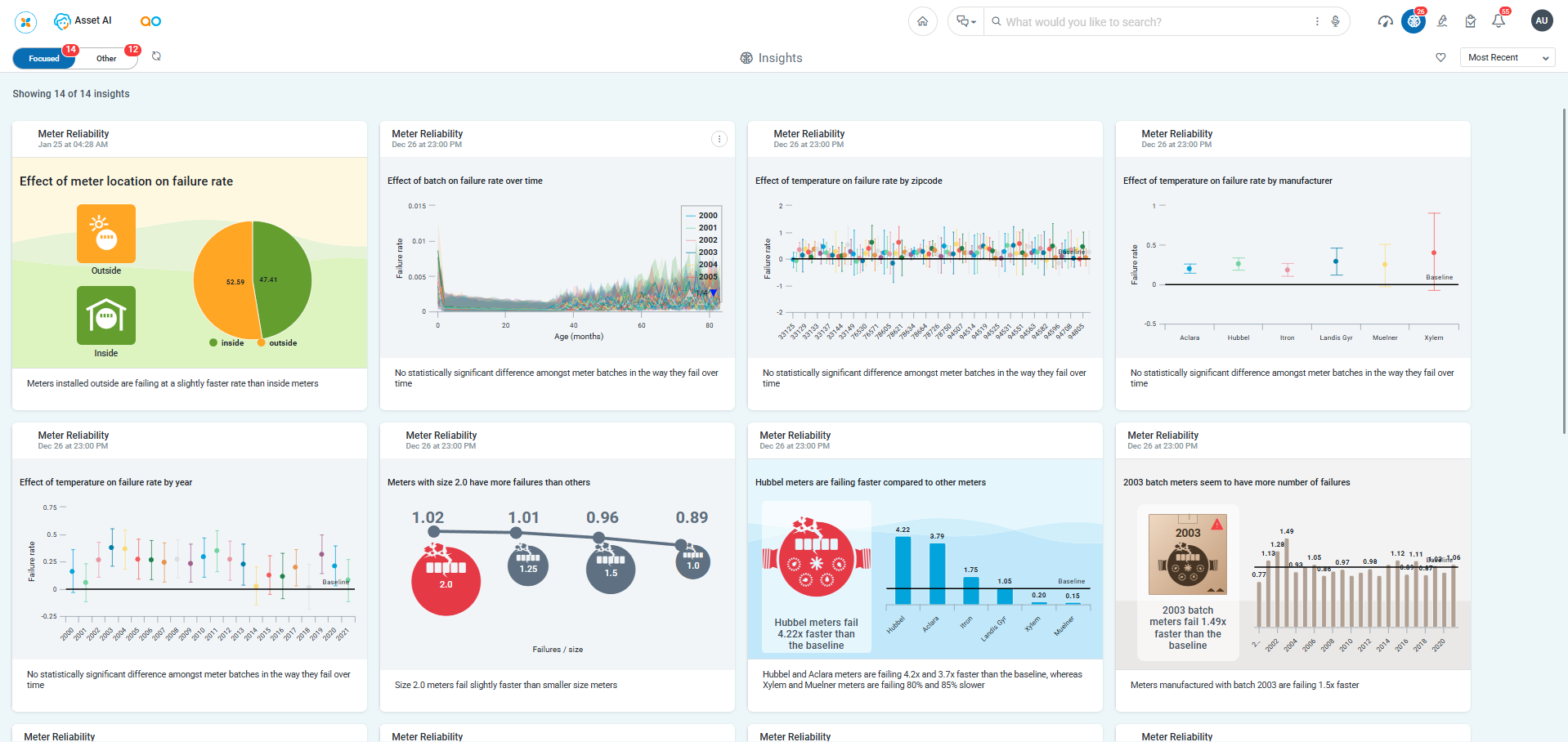Click the home icon button
This screenshot has width=1568, height=742.
922,21
